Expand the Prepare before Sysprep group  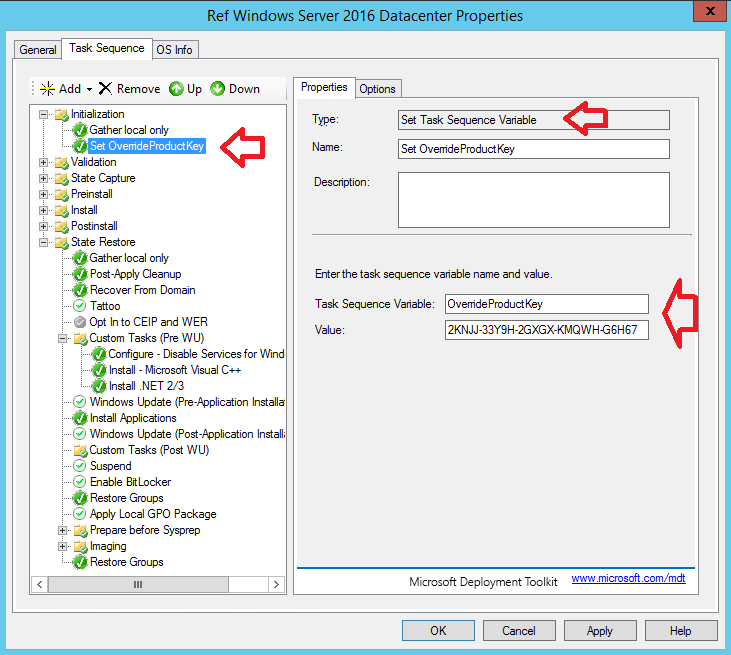63,530
